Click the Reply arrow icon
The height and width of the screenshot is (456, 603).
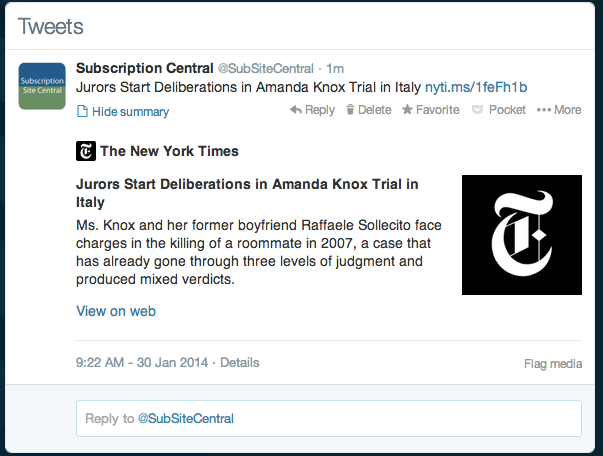tap(295, 110)
